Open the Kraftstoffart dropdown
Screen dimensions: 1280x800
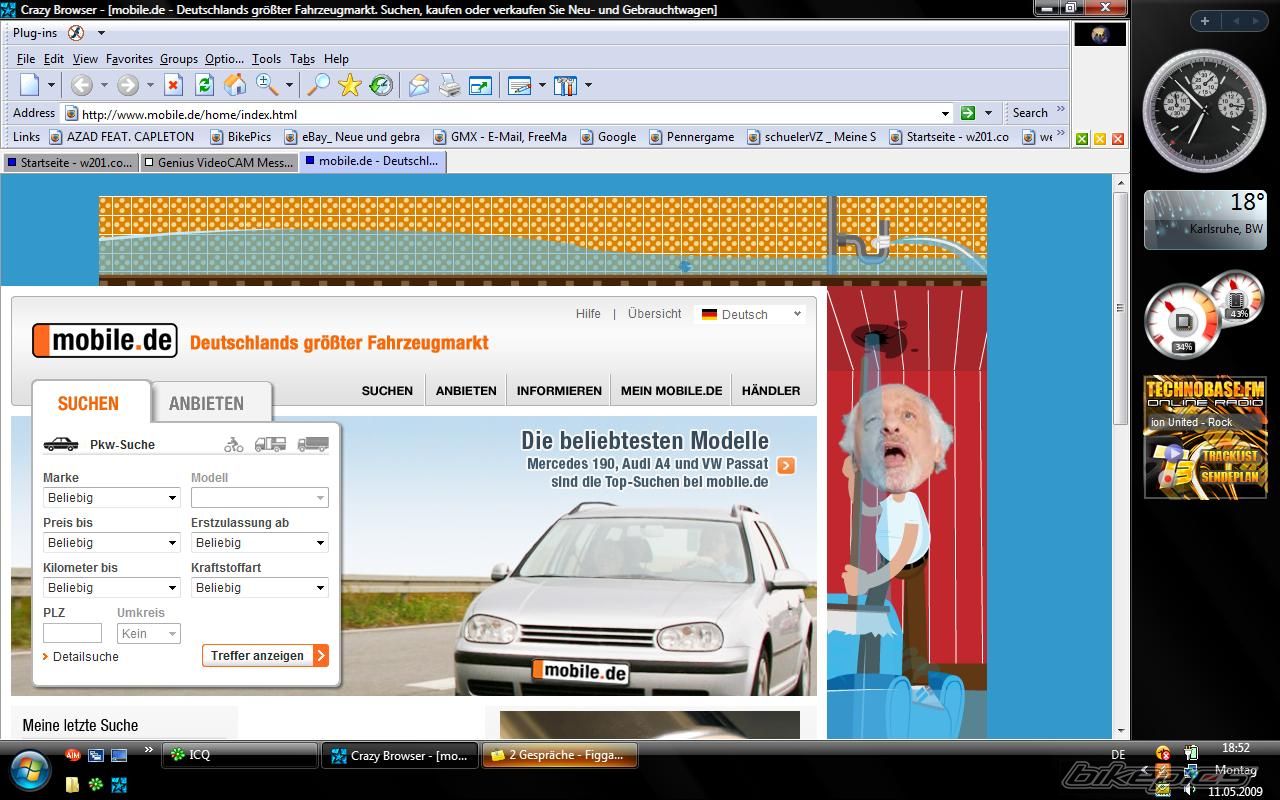[260, 587]
